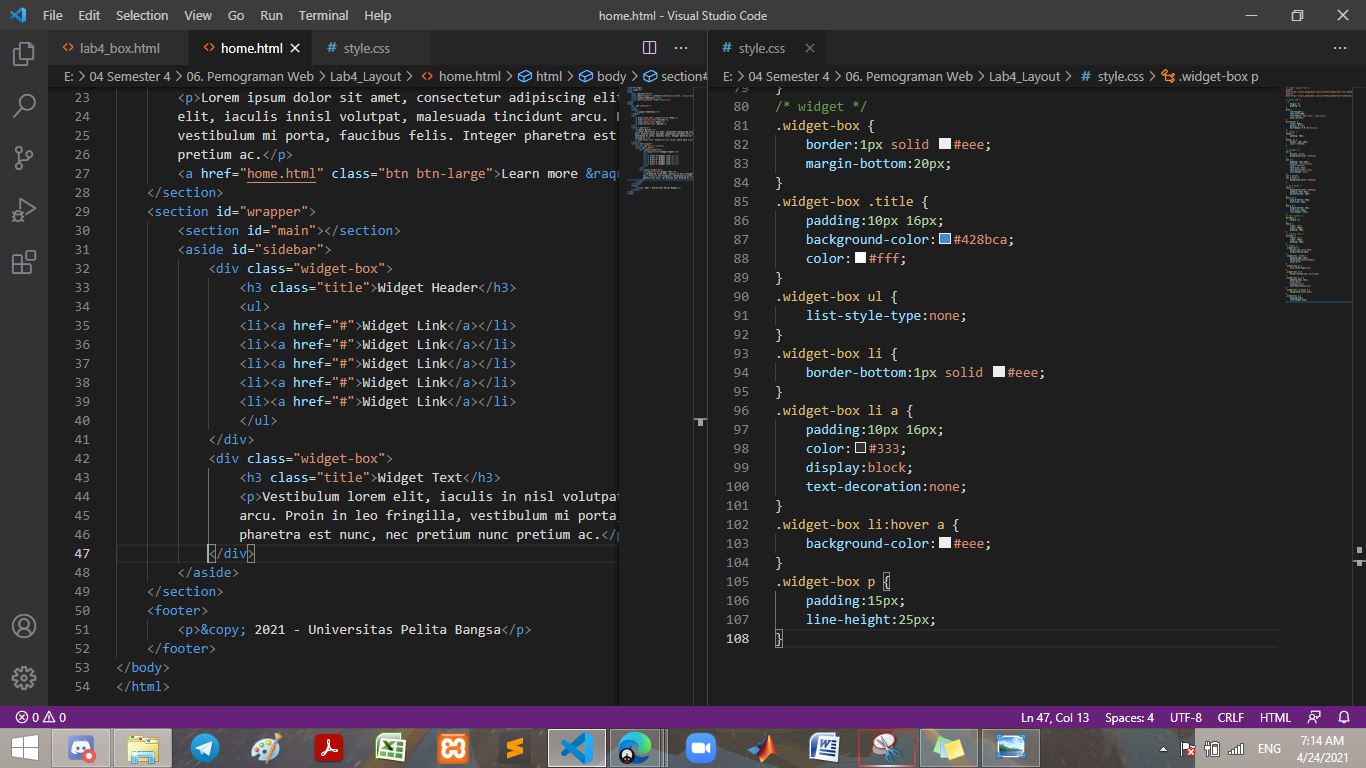Image resolution: width=1366 pixels, height=768 pixels.
Task: Change indentation via Spaces: 4
Action: (1129, 718)
